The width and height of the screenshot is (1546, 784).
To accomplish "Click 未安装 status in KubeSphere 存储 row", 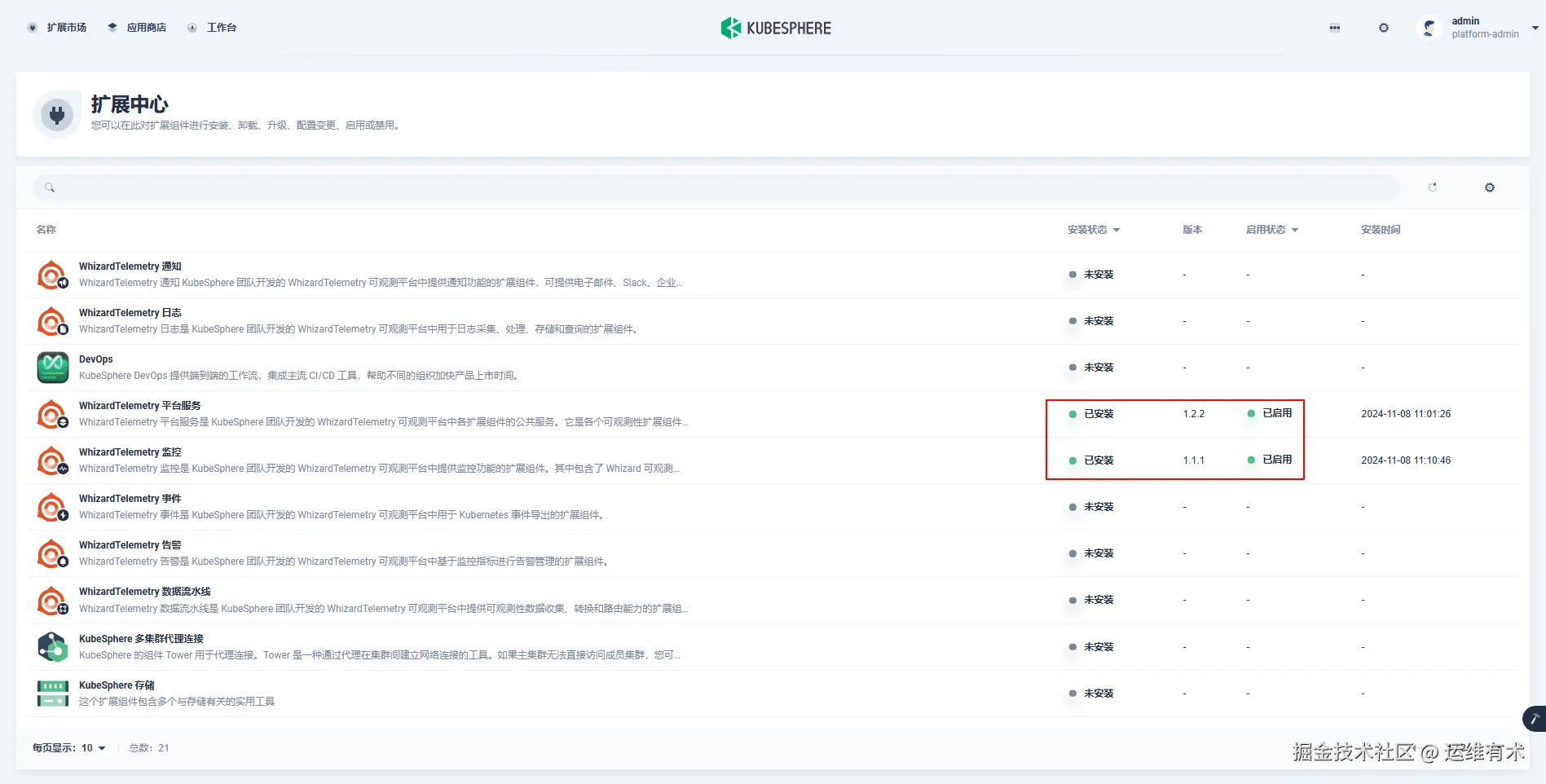I will click(1091, 694).
